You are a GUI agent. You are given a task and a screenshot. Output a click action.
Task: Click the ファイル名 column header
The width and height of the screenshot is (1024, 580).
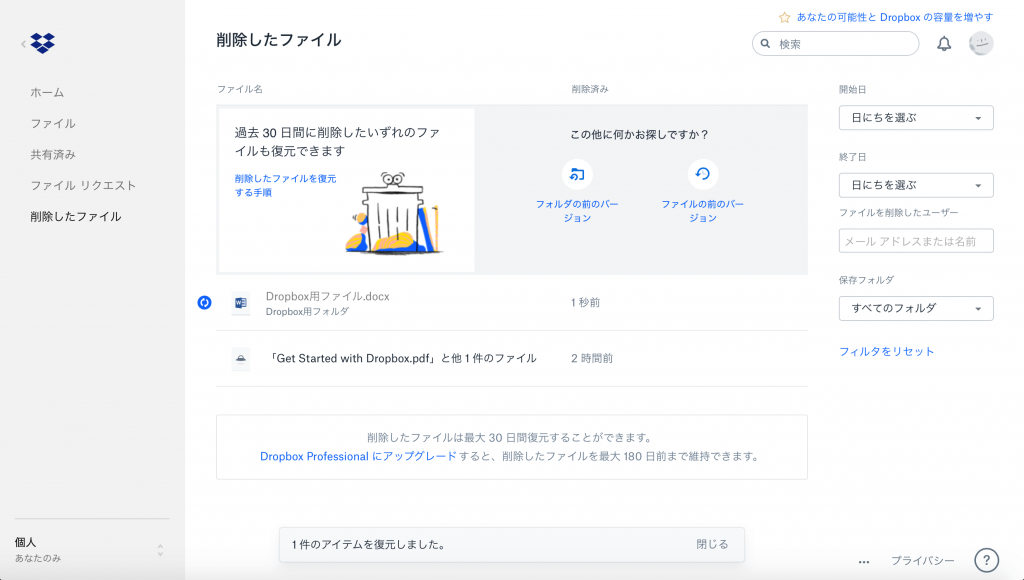click(x=240, y=89)
